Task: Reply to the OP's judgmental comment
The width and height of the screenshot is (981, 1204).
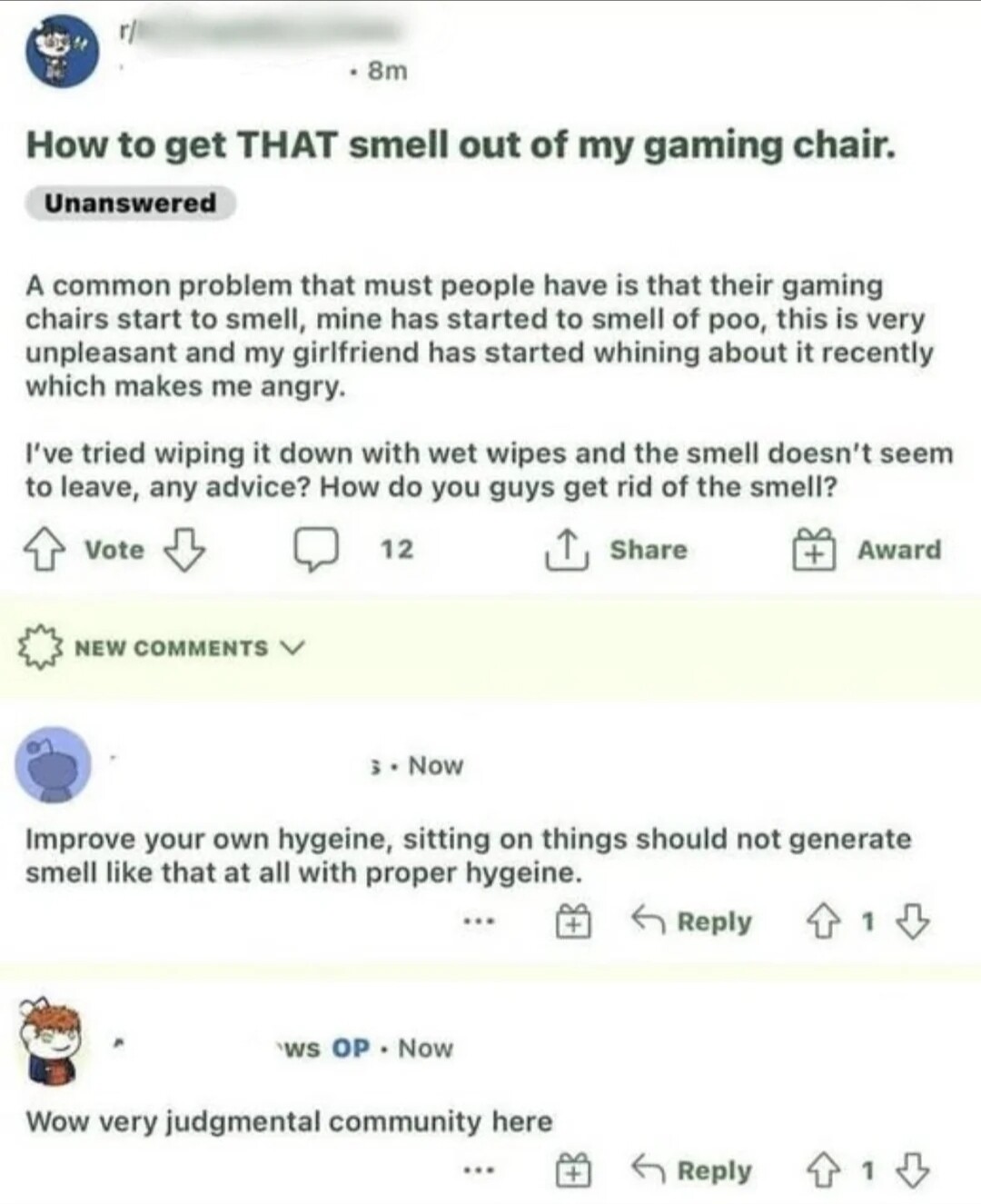Action: [x=692, y=1170]
